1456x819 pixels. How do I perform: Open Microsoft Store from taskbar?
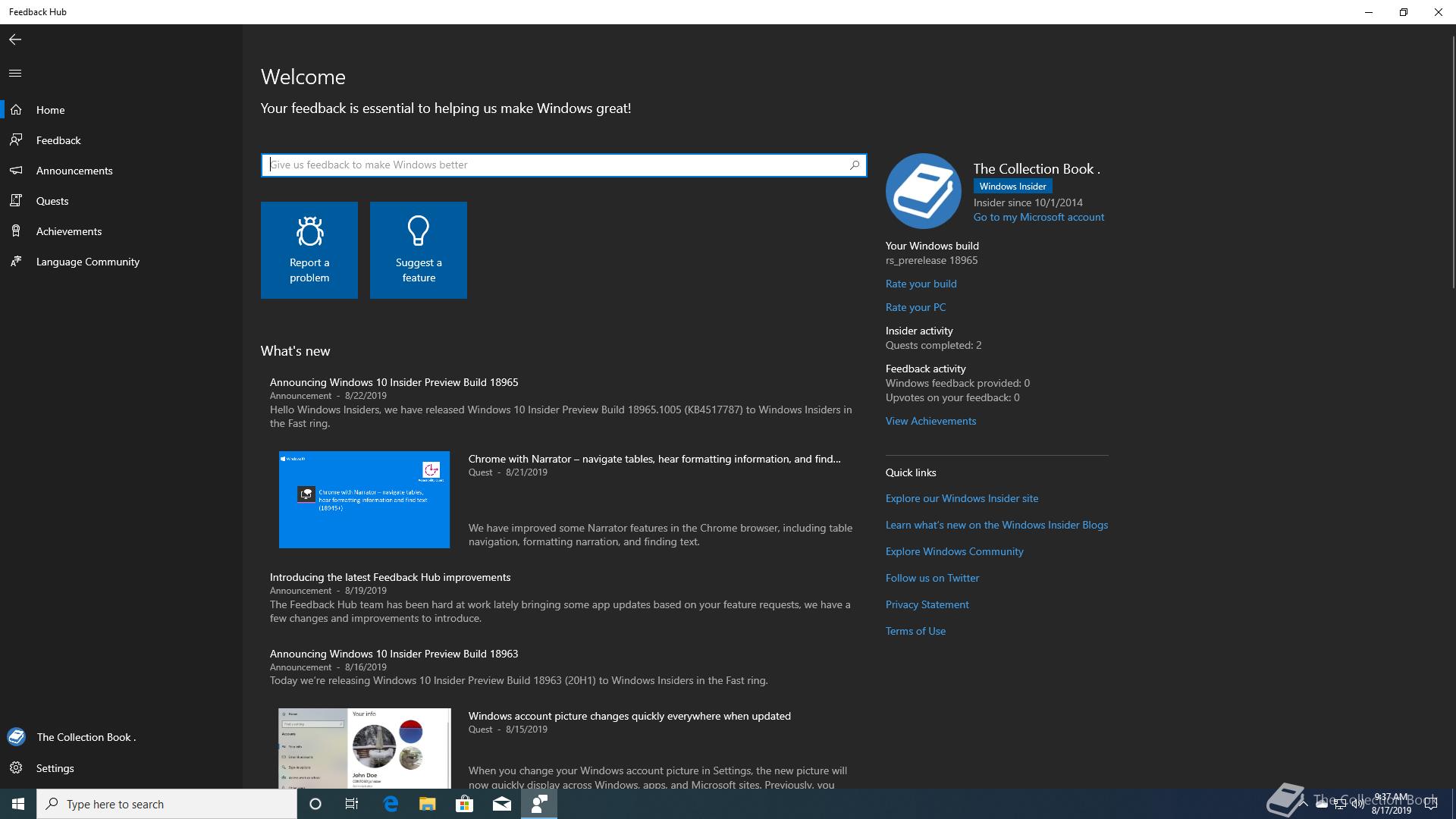[464, 804]
